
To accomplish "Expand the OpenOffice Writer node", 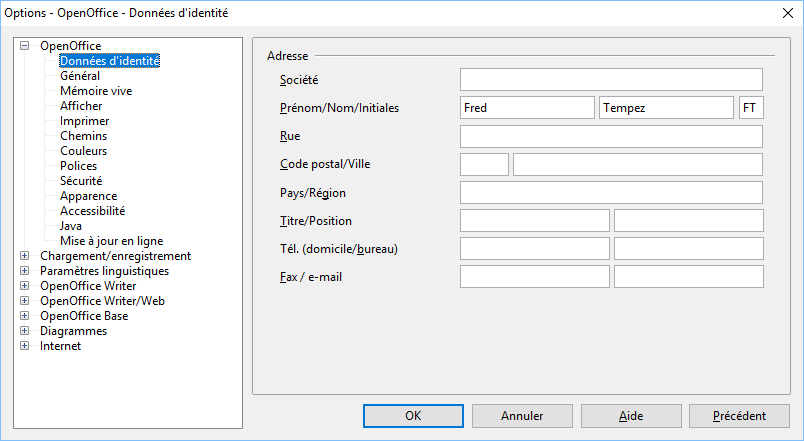I will click(x=25, y=286).
